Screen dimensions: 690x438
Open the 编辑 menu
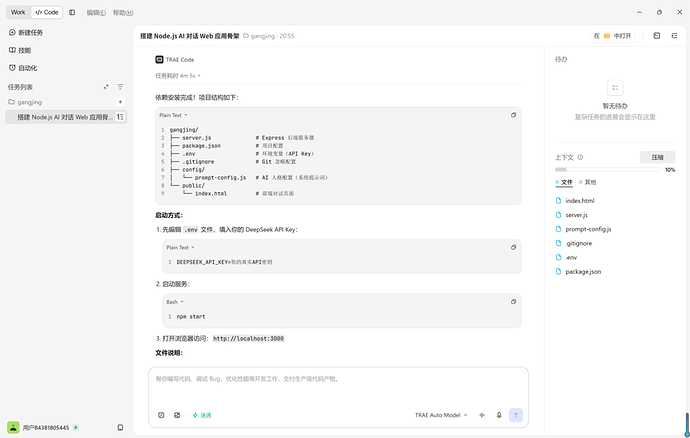pos(96,13)
